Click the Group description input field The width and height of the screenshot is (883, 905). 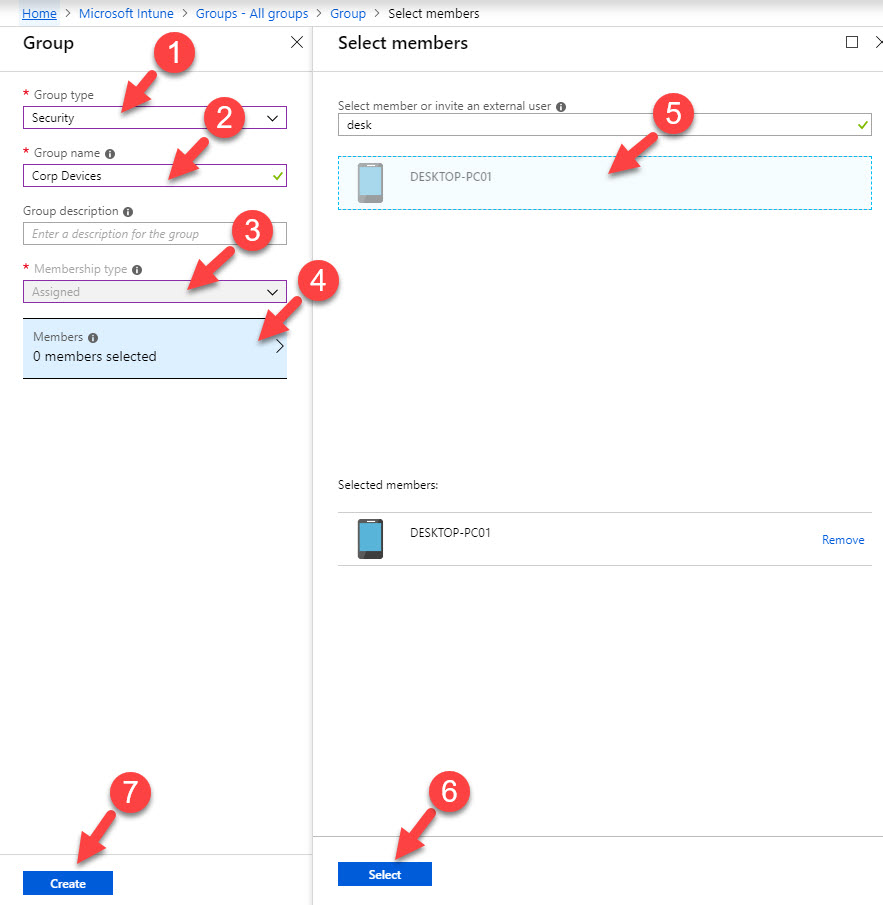click(154, 234)
